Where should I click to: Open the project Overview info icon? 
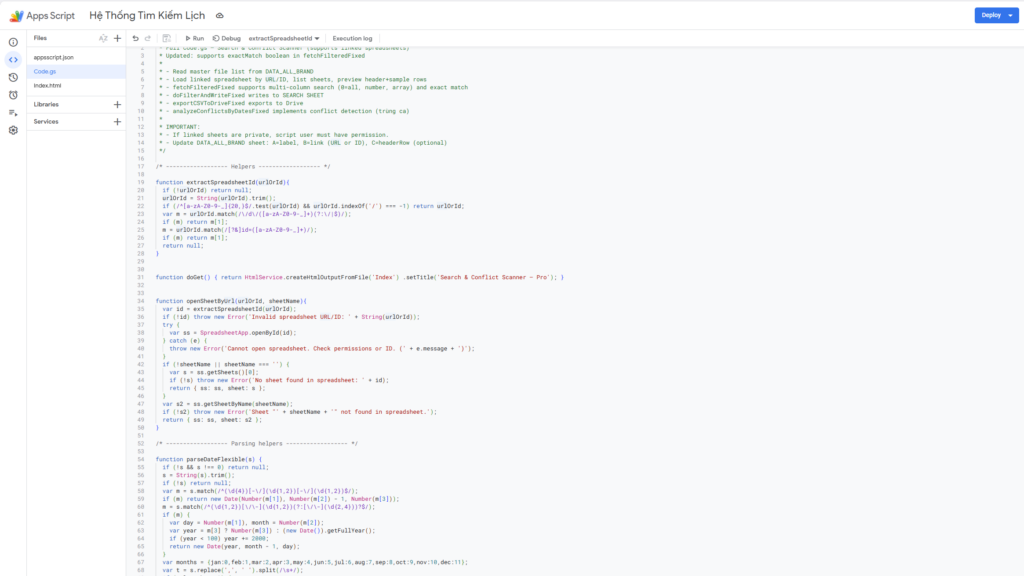(x=13, y=42)
